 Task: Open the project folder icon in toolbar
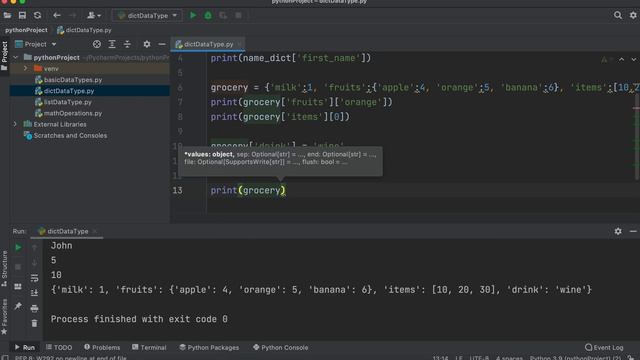tap(7, 16)
